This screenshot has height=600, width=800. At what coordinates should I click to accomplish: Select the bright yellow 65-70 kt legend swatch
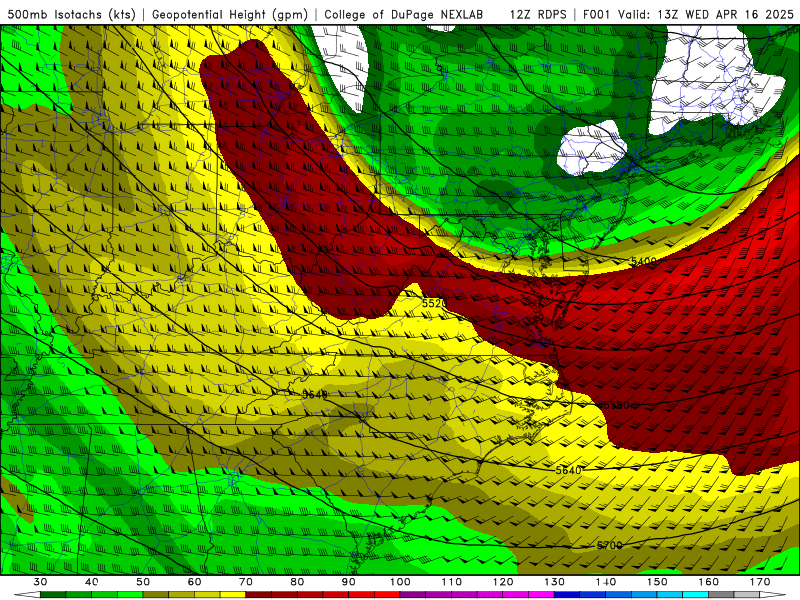tap(233, 595)
